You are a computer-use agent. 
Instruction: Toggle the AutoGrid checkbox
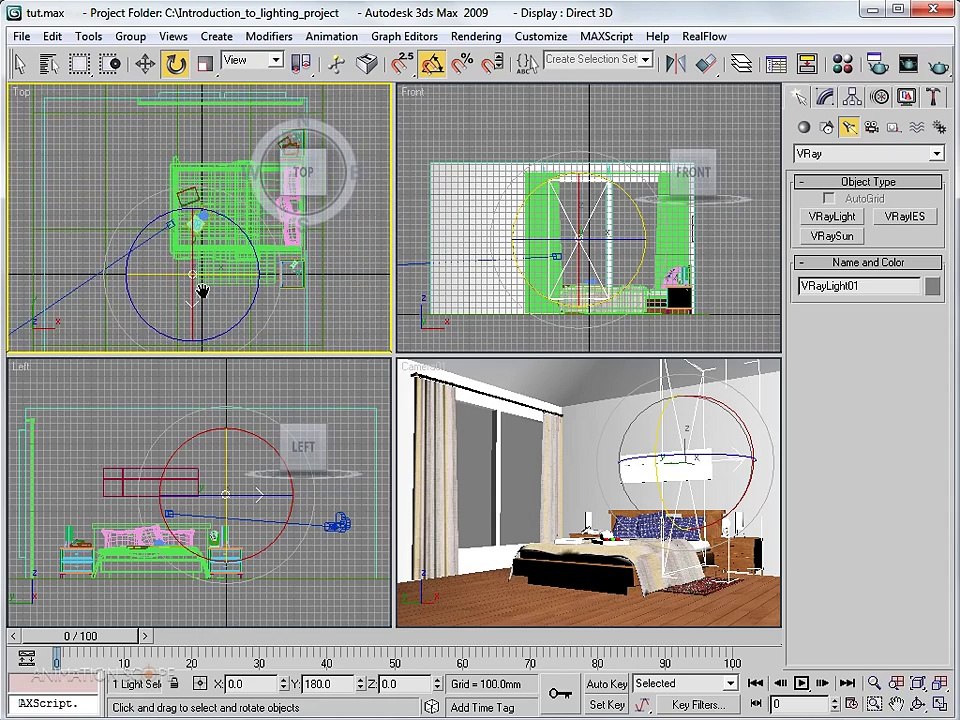829,198
